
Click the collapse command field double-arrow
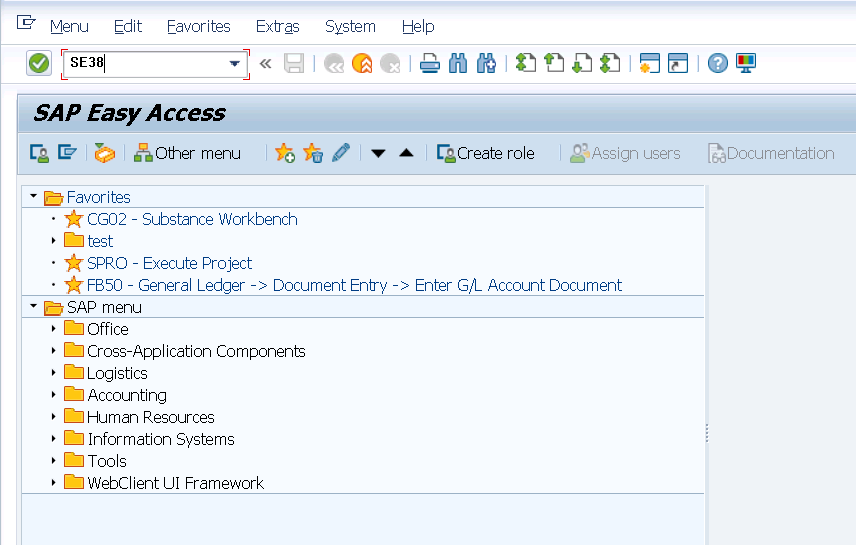(265, 64)
